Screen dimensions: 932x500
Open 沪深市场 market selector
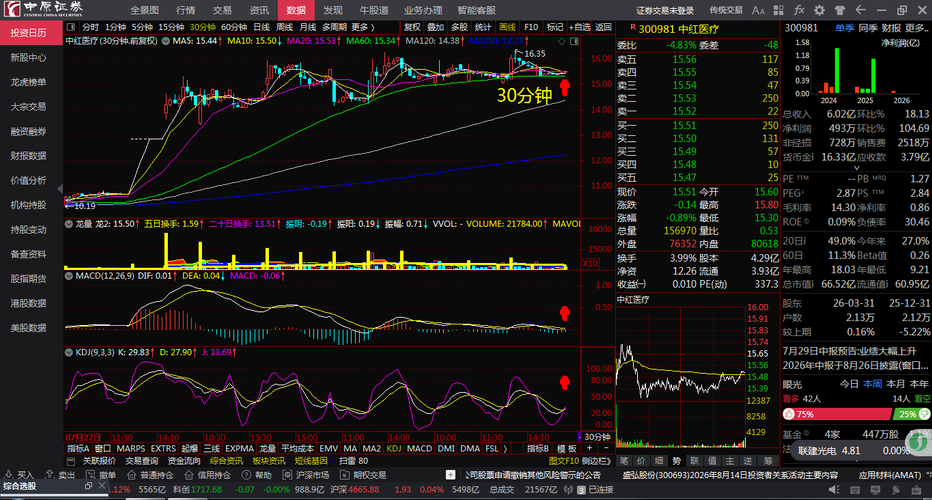click(306, 475)
